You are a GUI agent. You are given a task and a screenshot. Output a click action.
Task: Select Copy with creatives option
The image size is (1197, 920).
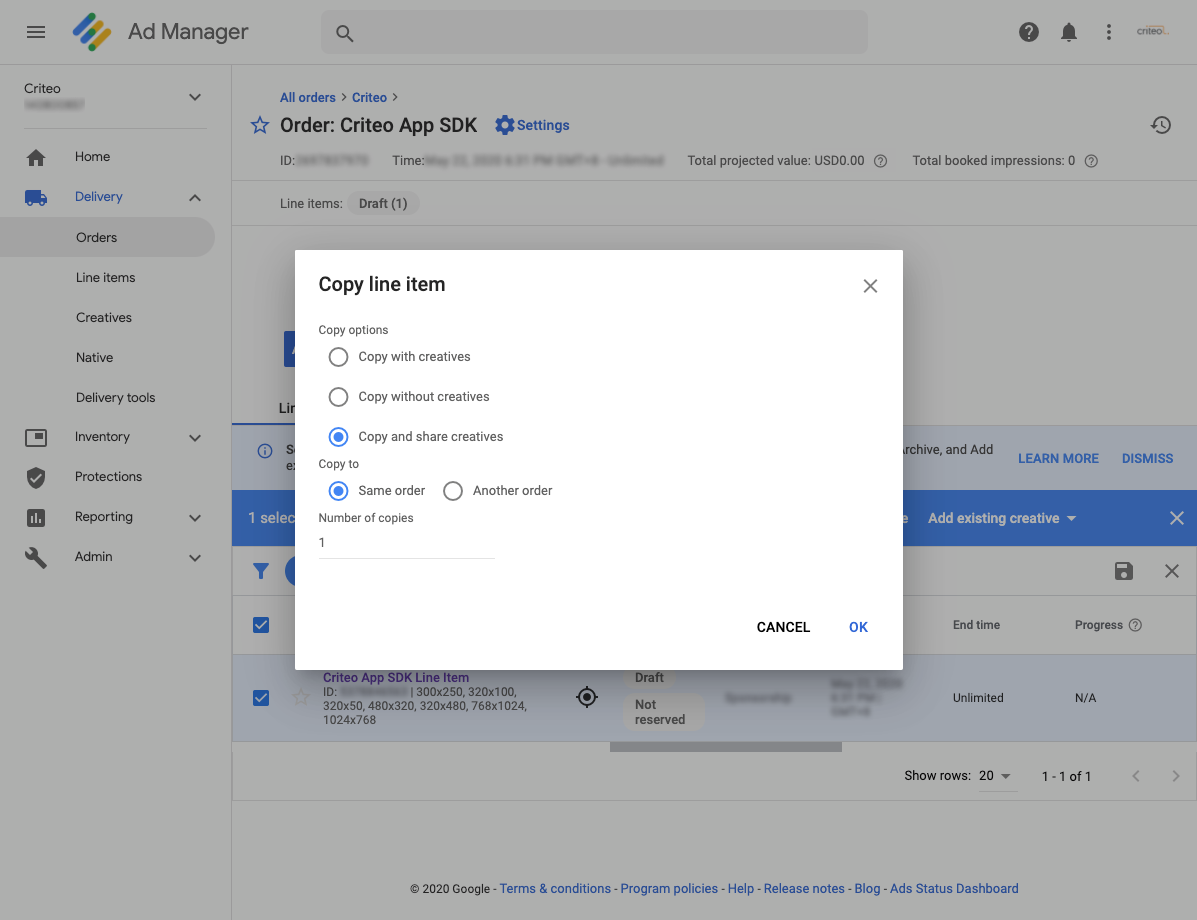click(x=338, y=357)
